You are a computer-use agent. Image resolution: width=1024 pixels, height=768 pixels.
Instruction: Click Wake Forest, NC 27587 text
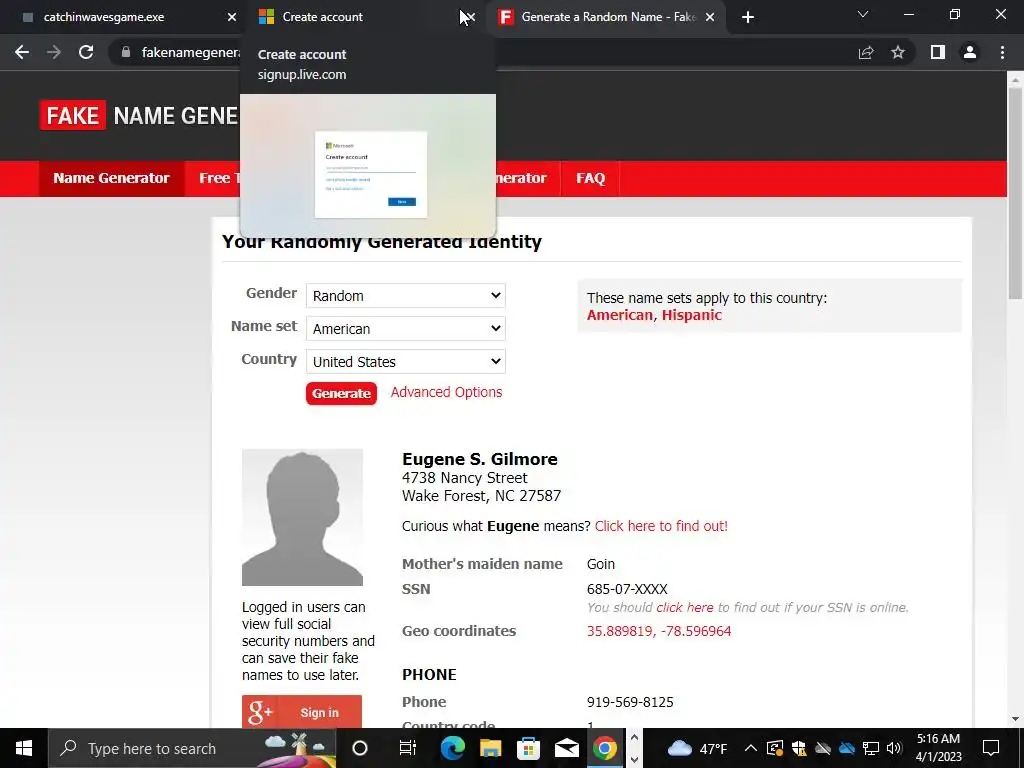point(481,496)
